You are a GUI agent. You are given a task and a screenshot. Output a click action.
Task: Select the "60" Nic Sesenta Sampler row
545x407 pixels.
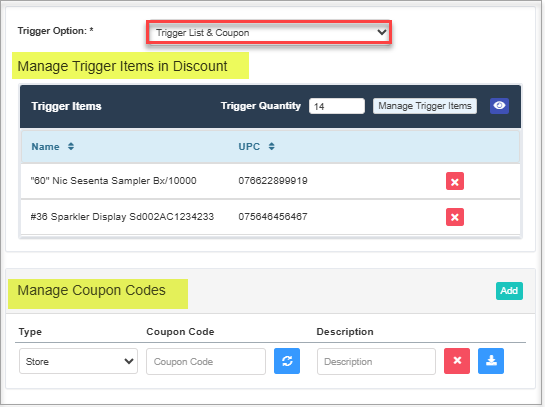tap(270, 181)
